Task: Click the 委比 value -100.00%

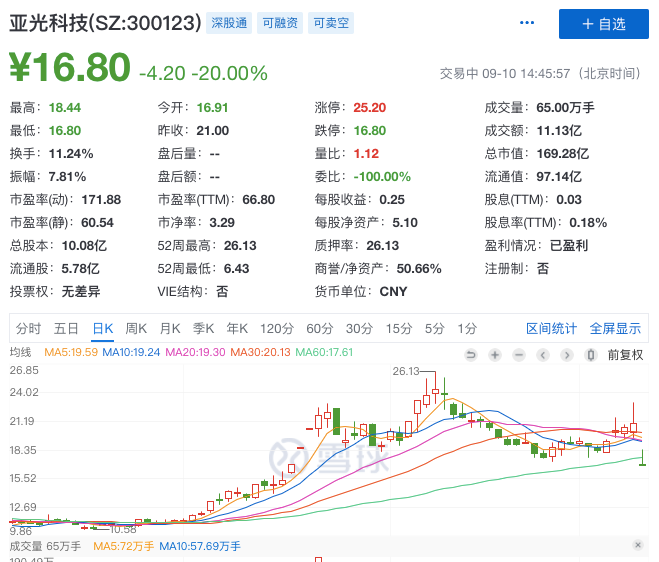Action: [x=382, y=177]
